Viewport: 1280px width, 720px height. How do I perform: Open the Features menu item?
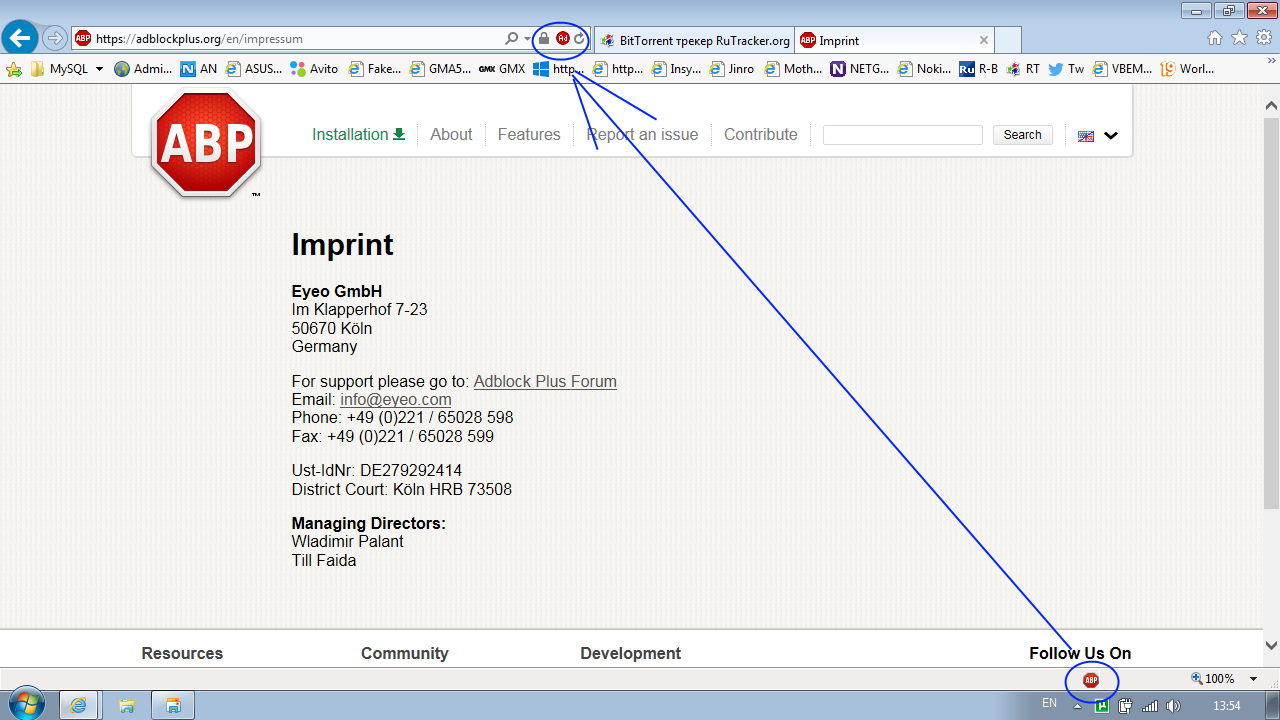(529, 134)
